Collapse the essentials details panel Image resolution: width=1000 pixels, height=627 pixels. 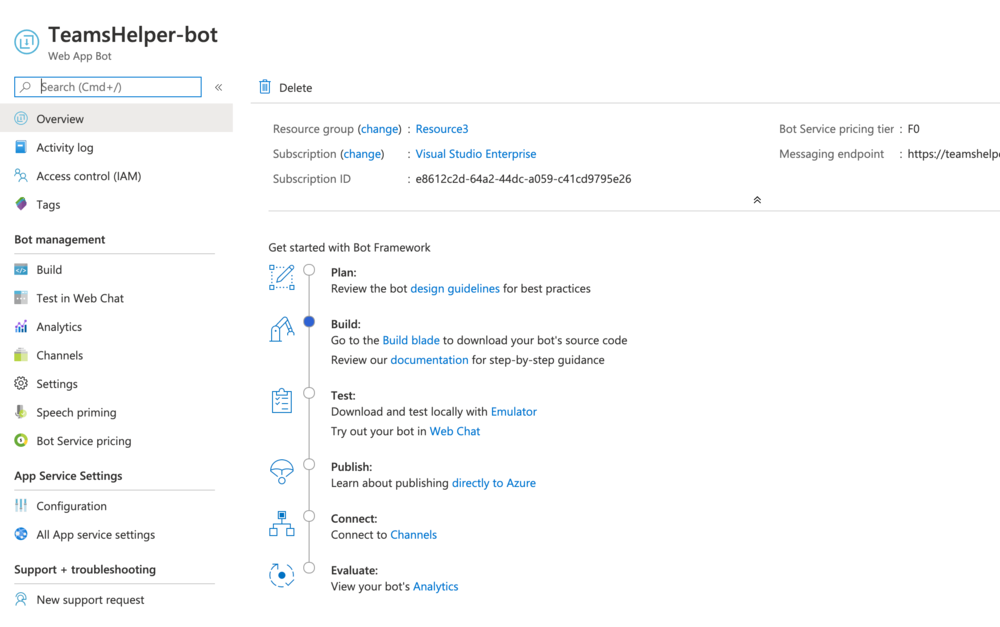[x=757, y=200]
